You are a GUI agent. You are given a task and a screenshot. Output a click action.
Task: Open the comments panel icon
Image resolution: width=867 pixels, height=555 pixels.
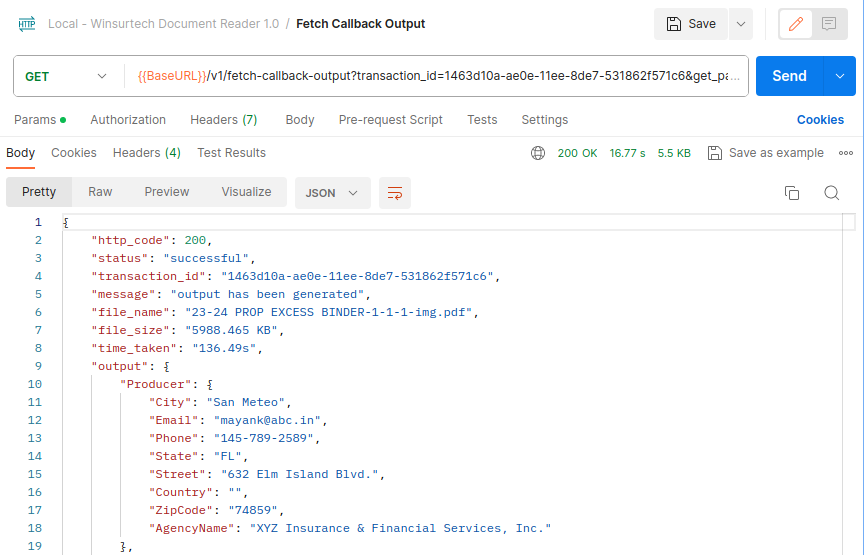pos(828,24)
